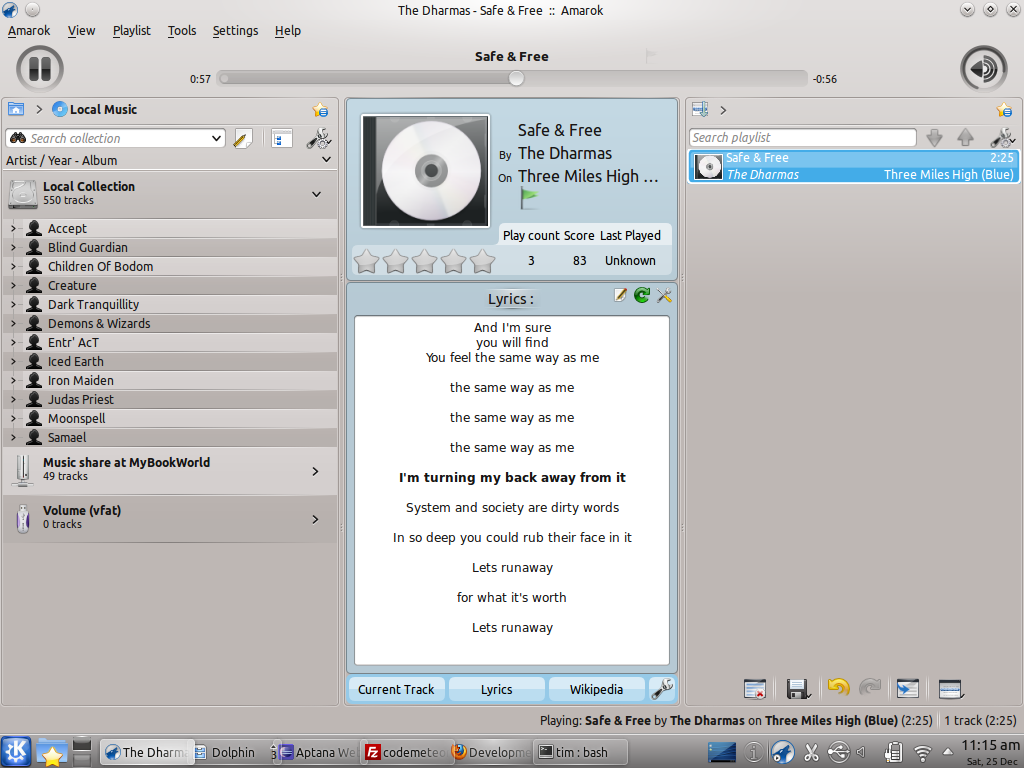Switch to Current Track applet
This screenshot has width=1024, height=768.
(x=396, y=689)
